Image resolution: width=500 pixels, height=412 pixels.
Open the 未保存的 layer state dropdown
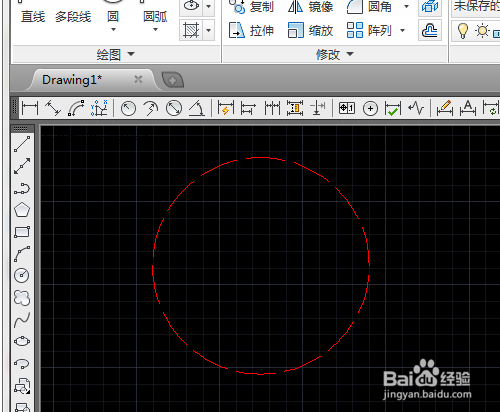coord(476,7)
